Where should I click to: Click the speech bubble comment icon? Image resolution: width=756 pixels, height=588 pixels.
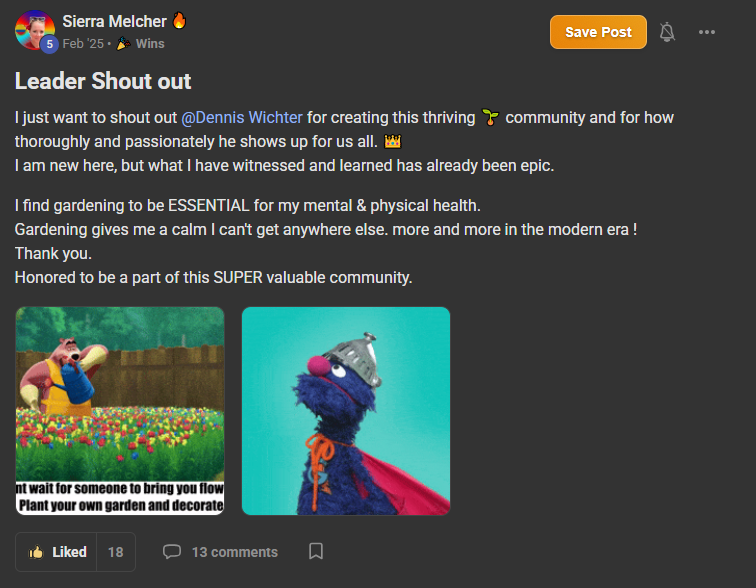pos(172,551)
